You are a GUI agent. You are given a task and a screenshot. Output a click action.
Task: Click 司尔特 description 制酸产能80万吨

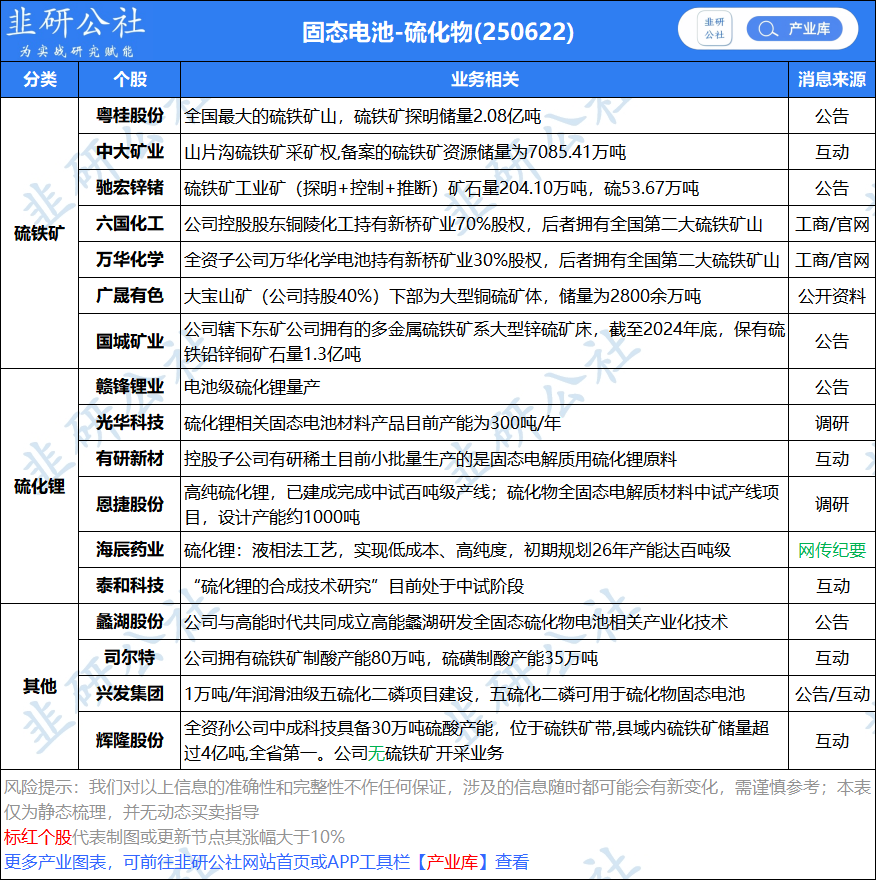(x=390, y=658)
